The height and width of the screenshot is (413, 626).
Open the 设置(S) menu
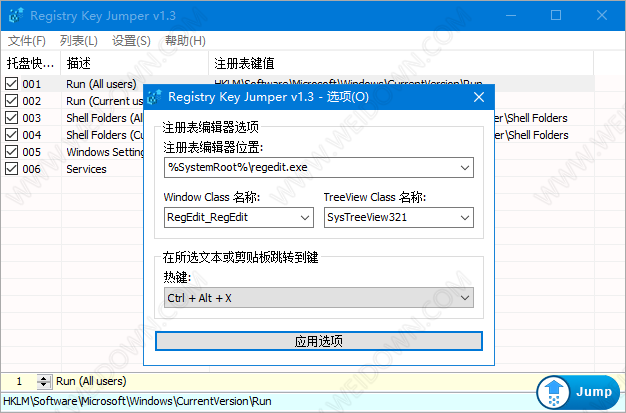(x=131, y=41)
